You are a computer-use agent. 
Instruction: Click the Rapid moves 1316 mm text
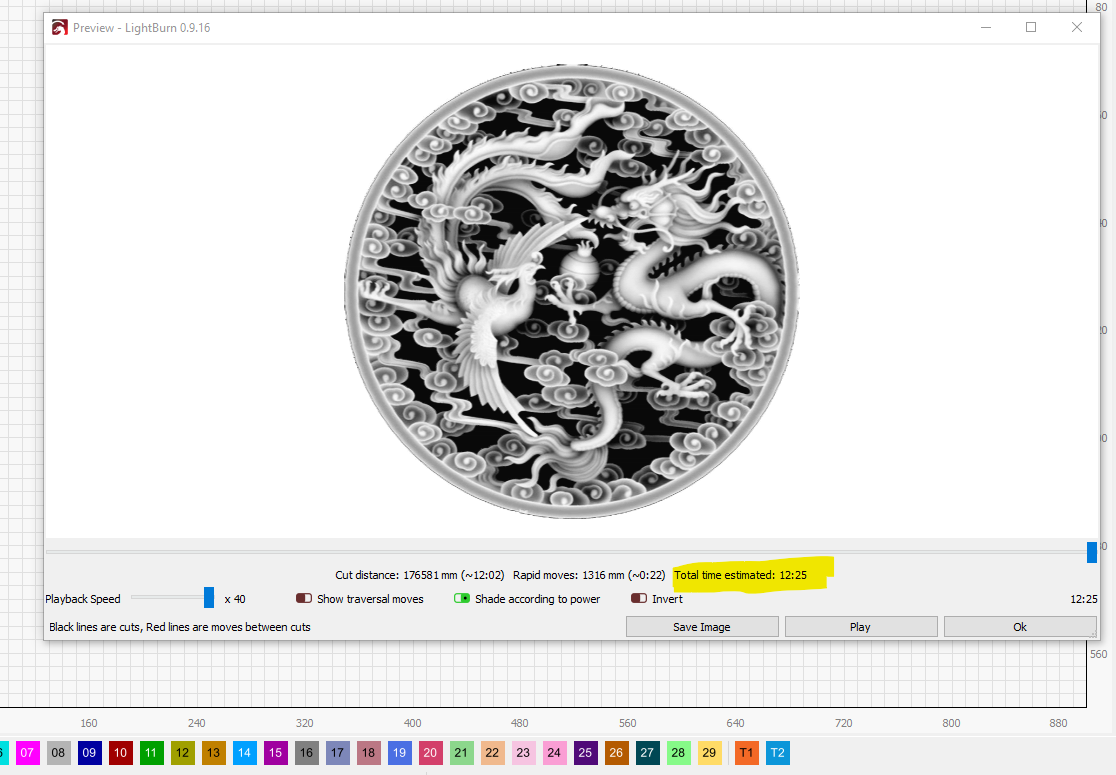(x=589, y=575)
